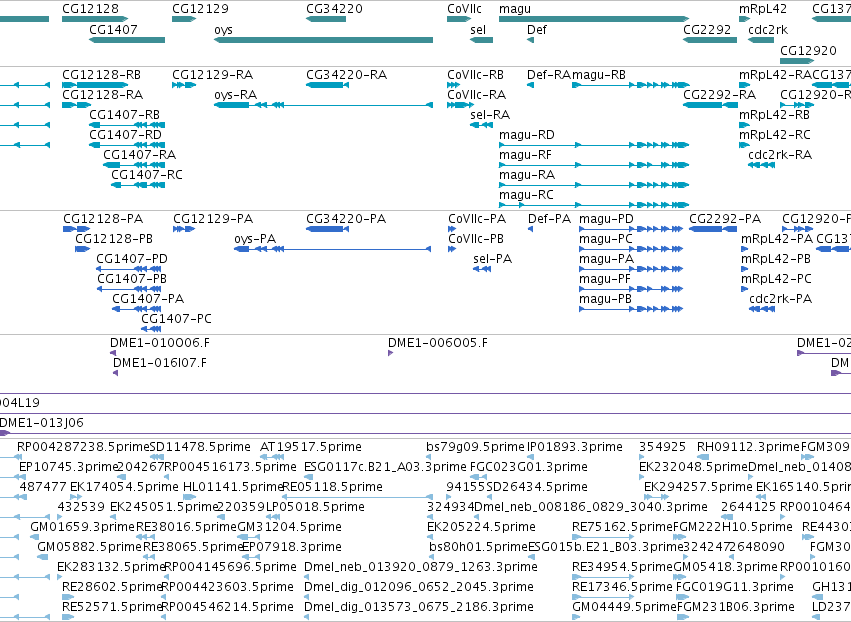
Task: Click the CG12128 gene label
Action: pyautogui.click(x=90, y=9)
